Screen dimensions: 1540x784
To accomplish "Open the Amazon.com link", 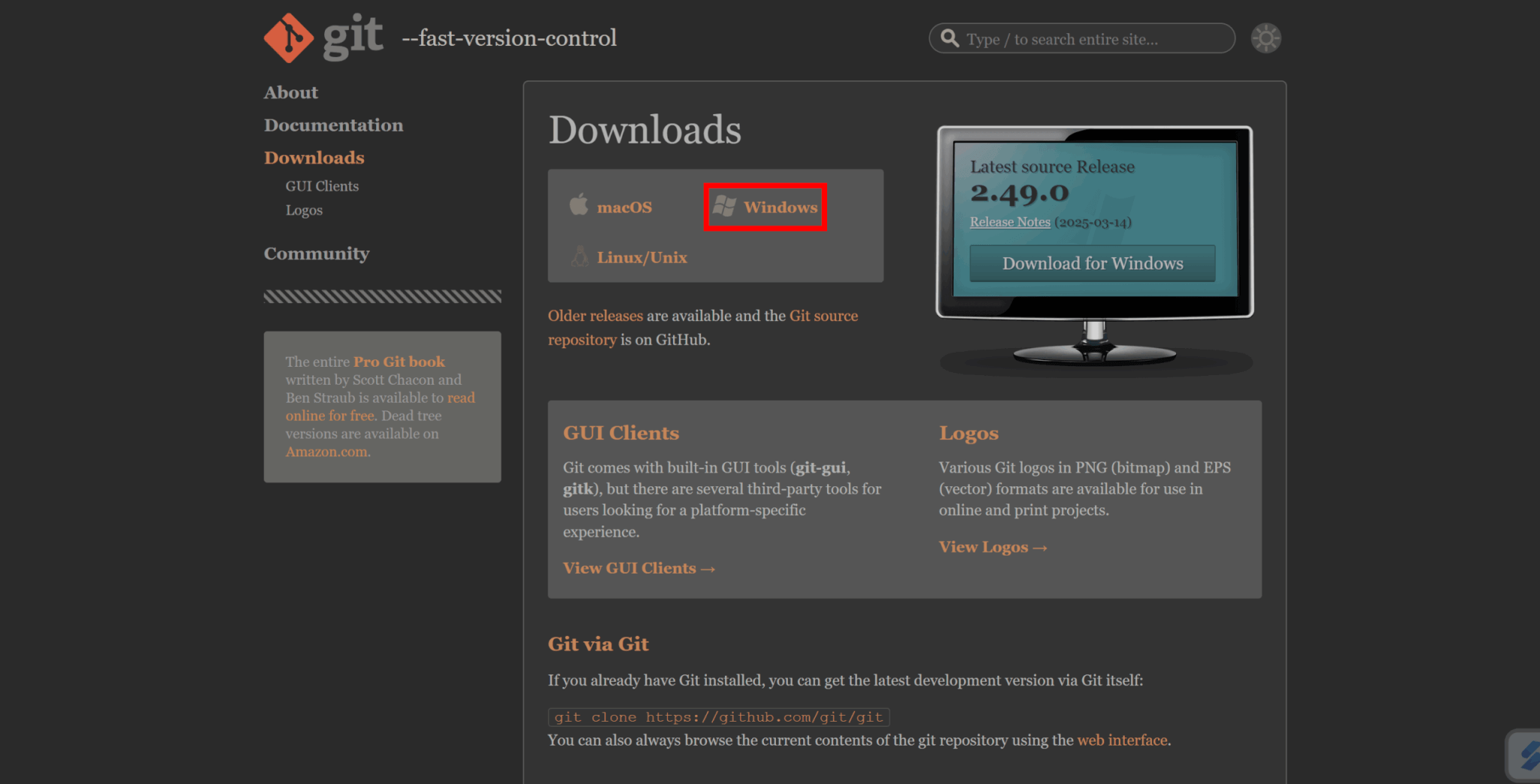I will tap(328, 452).
